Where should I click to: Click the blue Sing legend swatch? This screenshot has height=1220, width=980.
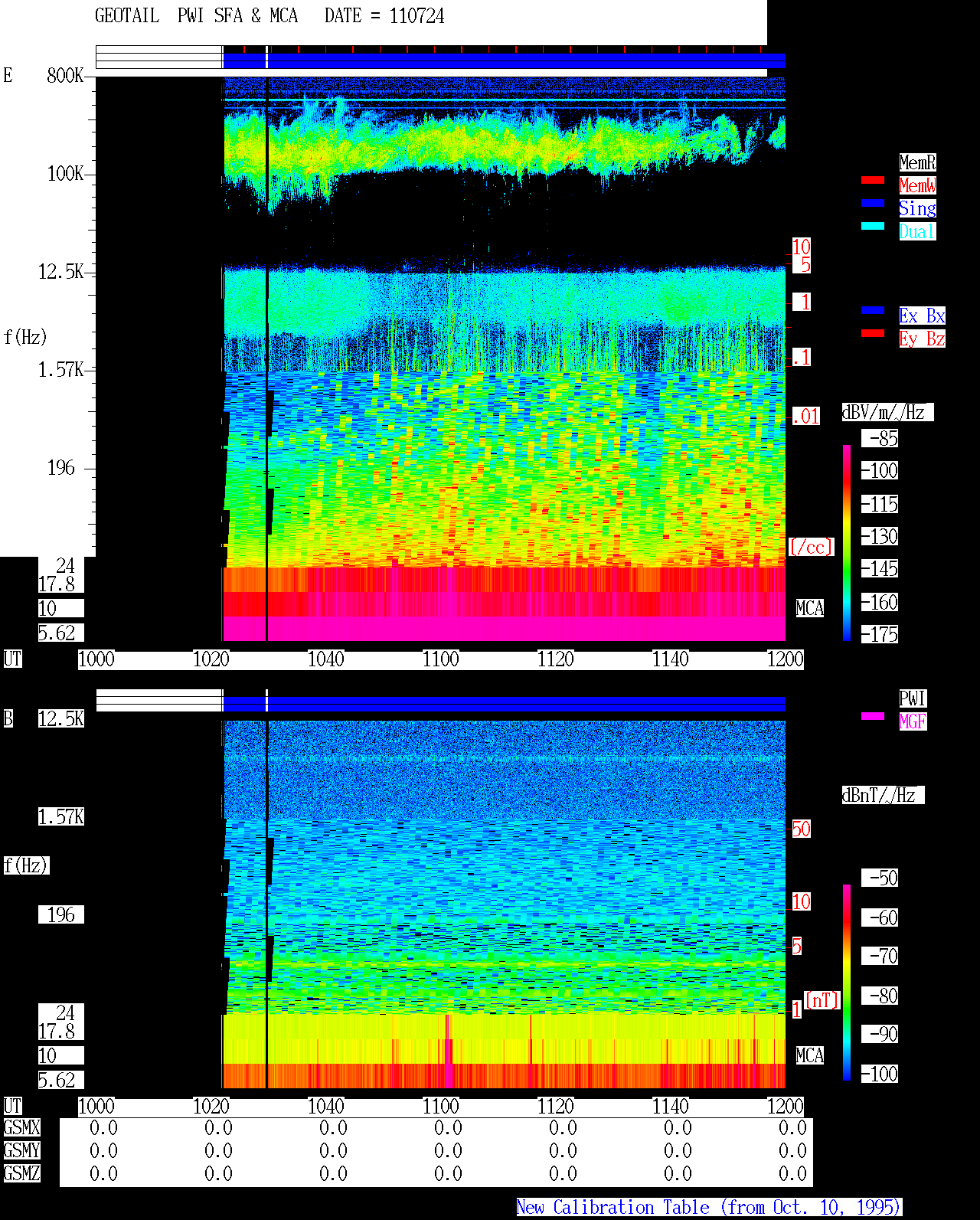click(x=873, y=203)
